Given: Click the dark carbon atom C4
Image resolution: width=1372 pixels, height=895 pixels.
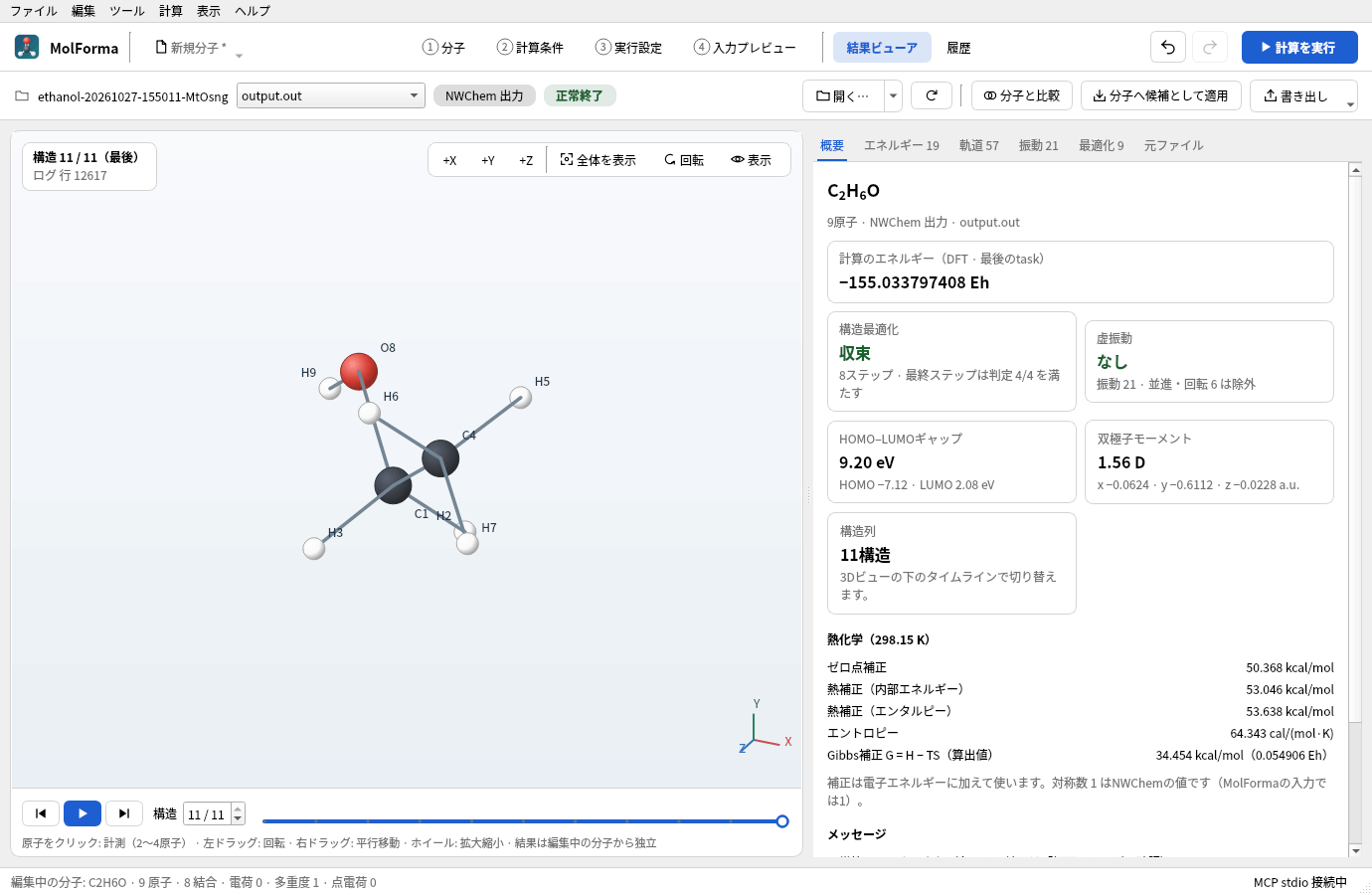Looking at the screenshot, I should click(440, 458).
